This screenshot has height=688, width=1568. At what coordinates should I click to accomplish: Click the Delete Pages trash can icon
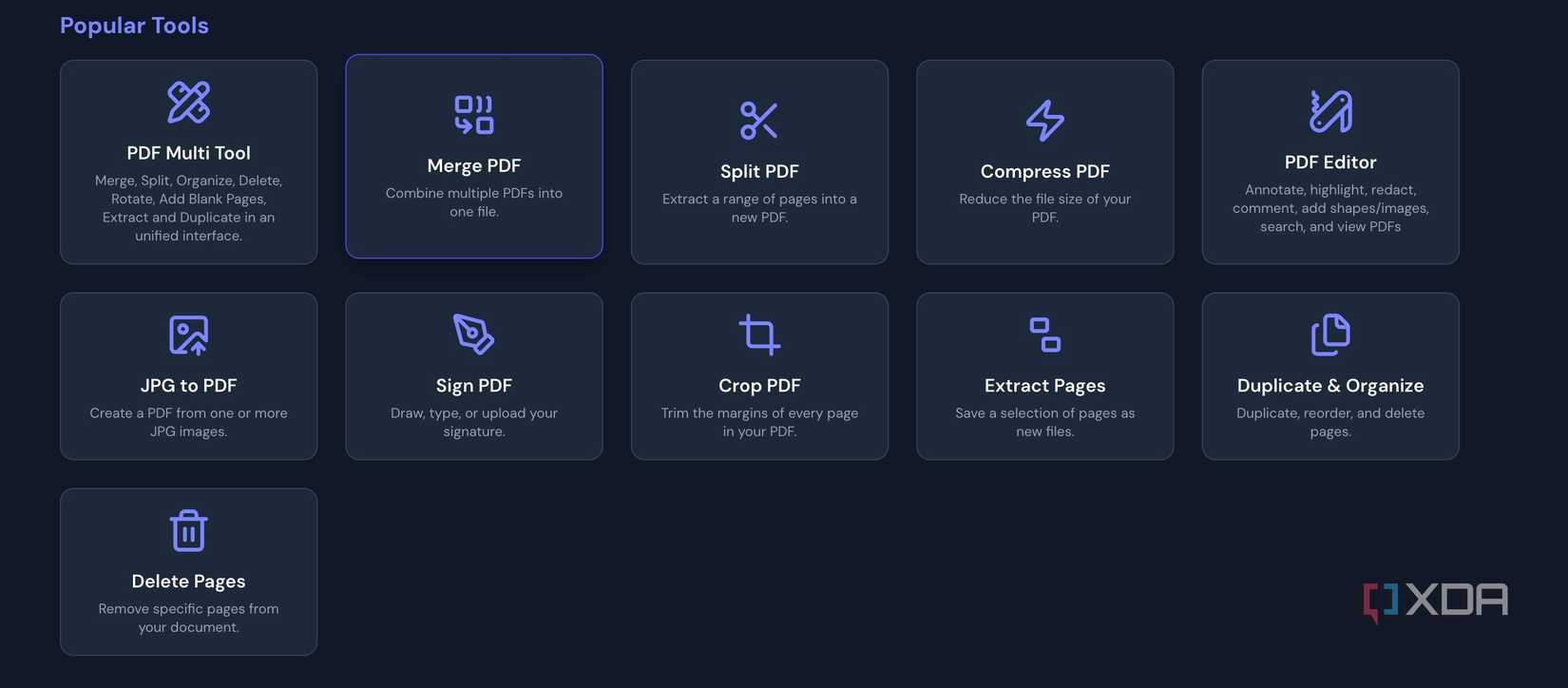coord(188,530)
